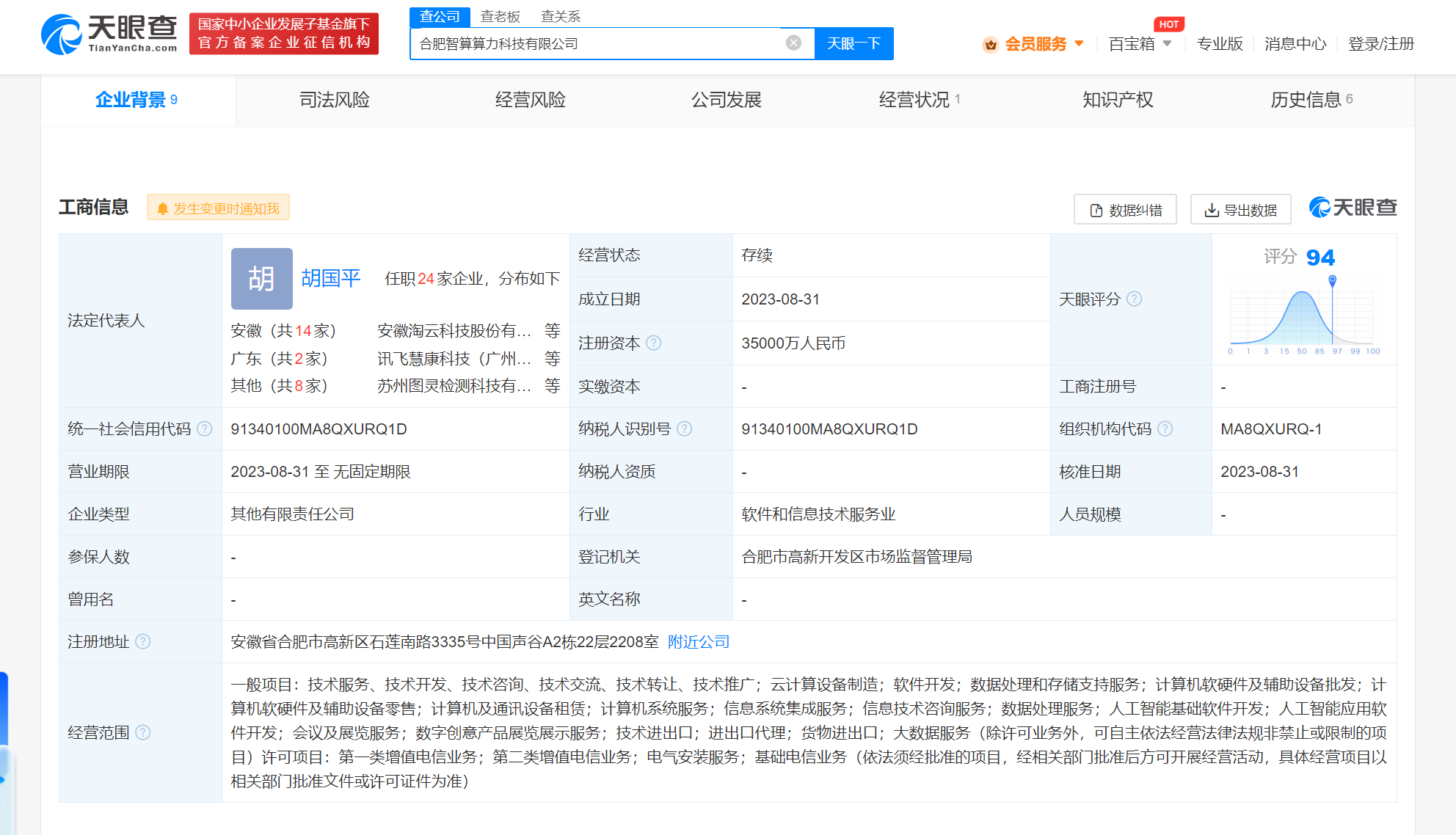Open the 注册资本 help question mark
The width and height of the screenshot is (1456, 835).
click(x=655, y=343)
